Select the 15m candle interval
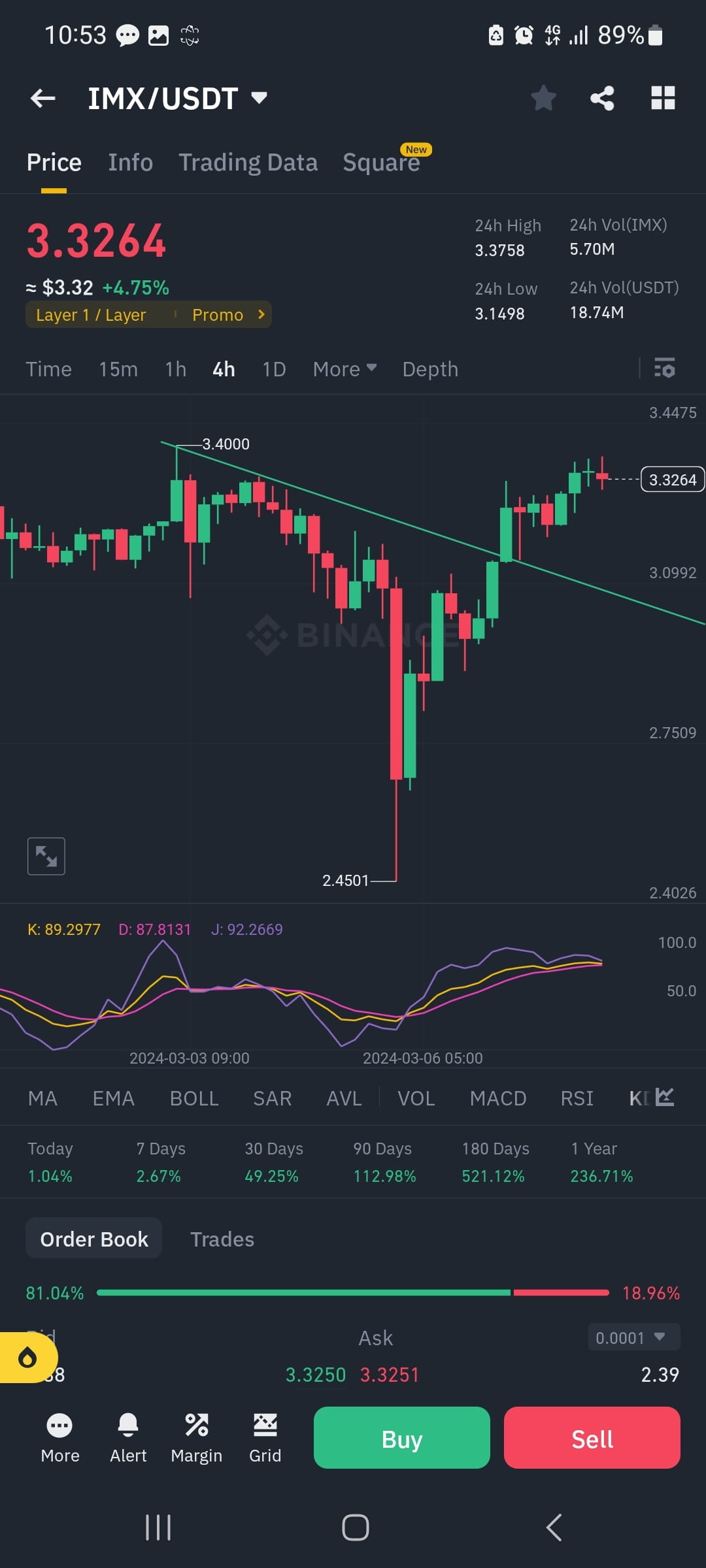This screenshot has width=706, height=1568. pos(118,369)
